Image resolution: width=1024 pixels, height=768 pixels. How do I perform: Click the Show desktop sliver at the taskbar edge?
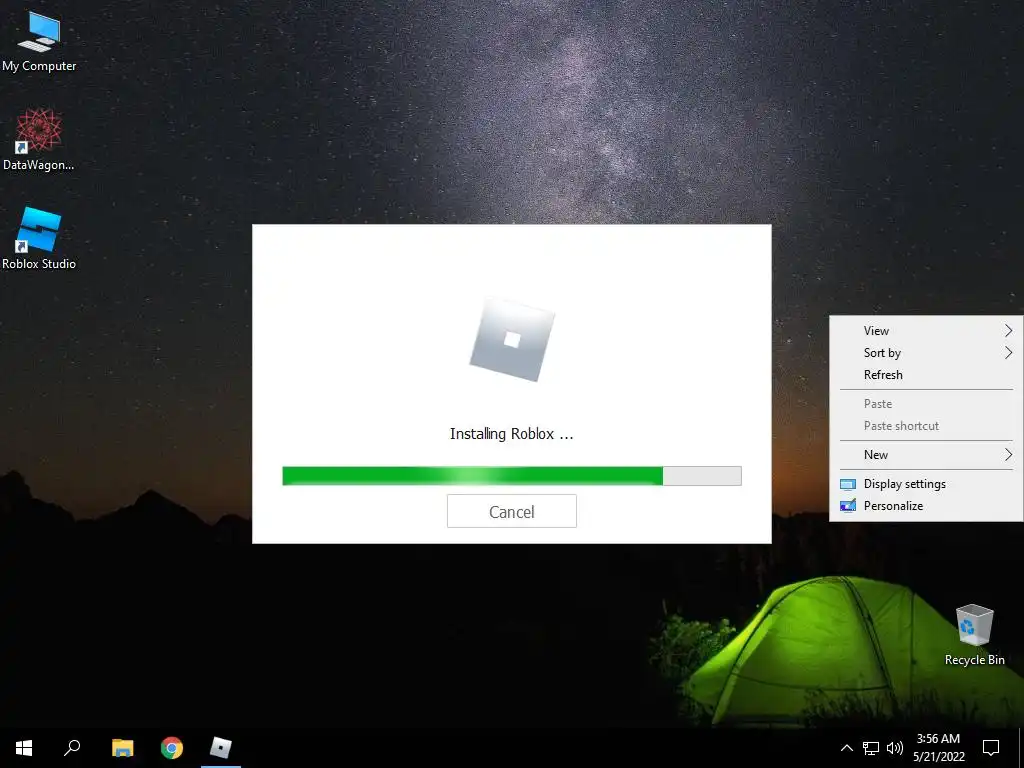click(x=1021, y=748)
